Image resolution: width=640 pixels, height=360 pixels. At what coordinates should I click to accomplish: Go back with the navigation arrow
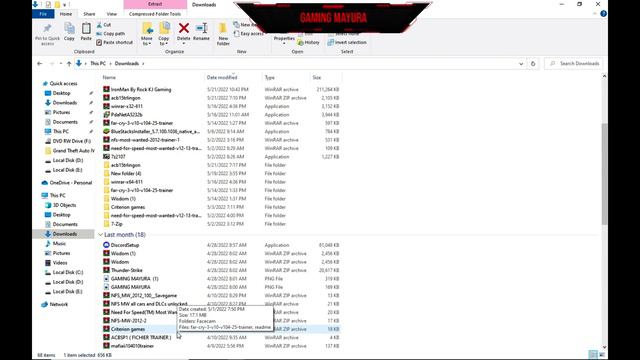tap(40, 64)
